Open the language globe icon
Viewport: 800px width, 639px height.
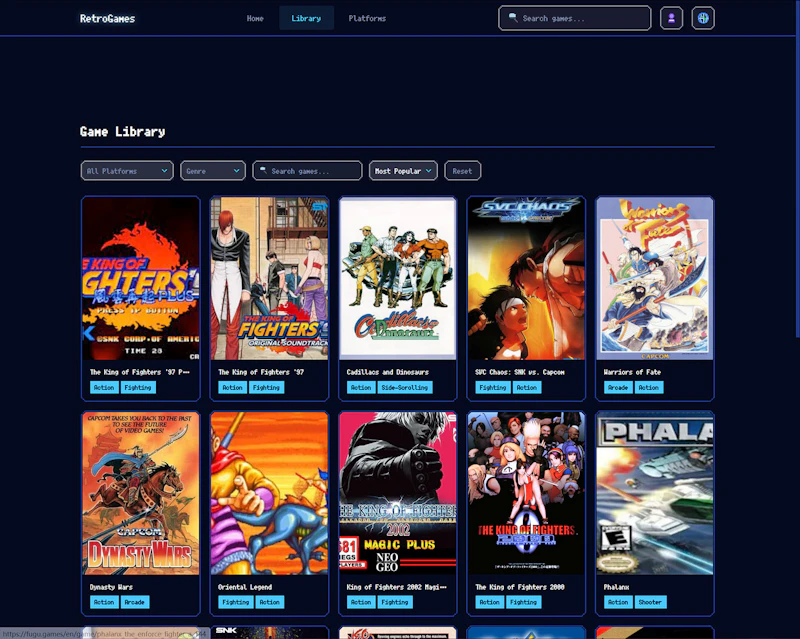pos(703,18)
